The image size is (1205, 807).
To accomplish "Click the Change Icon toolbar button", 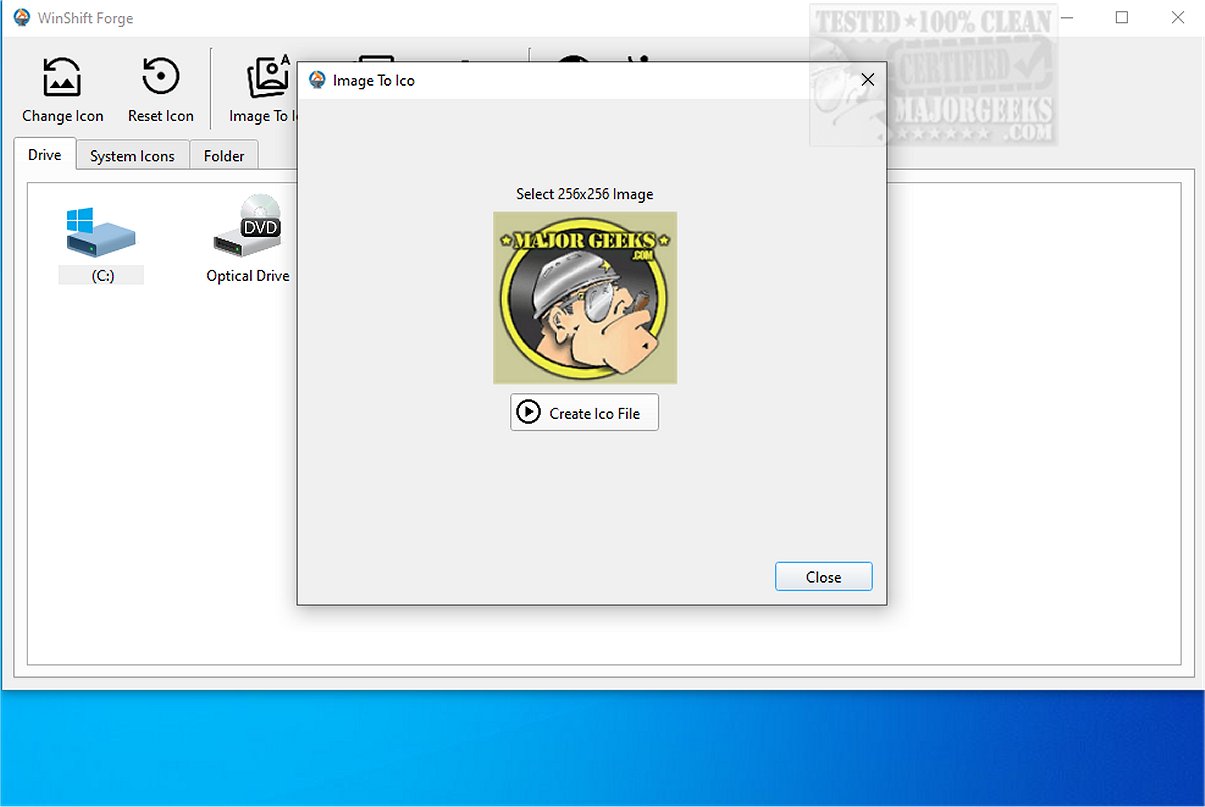I will click(63, 90).
